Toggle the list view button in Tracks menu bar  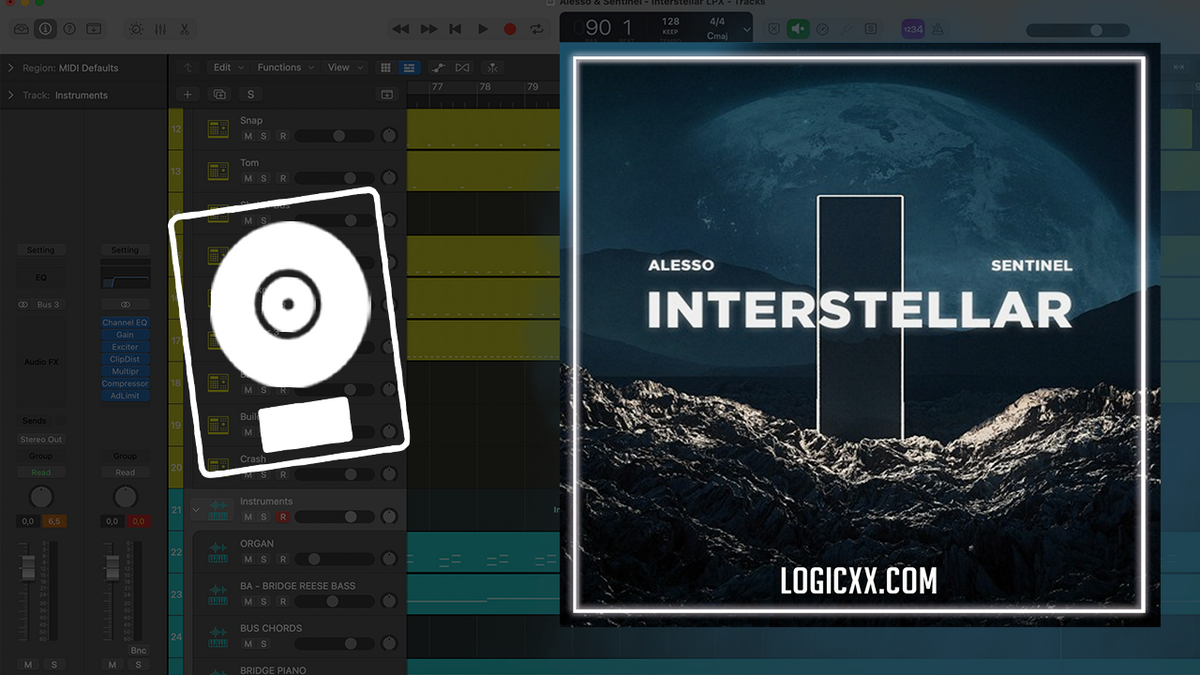click(409, 68)
